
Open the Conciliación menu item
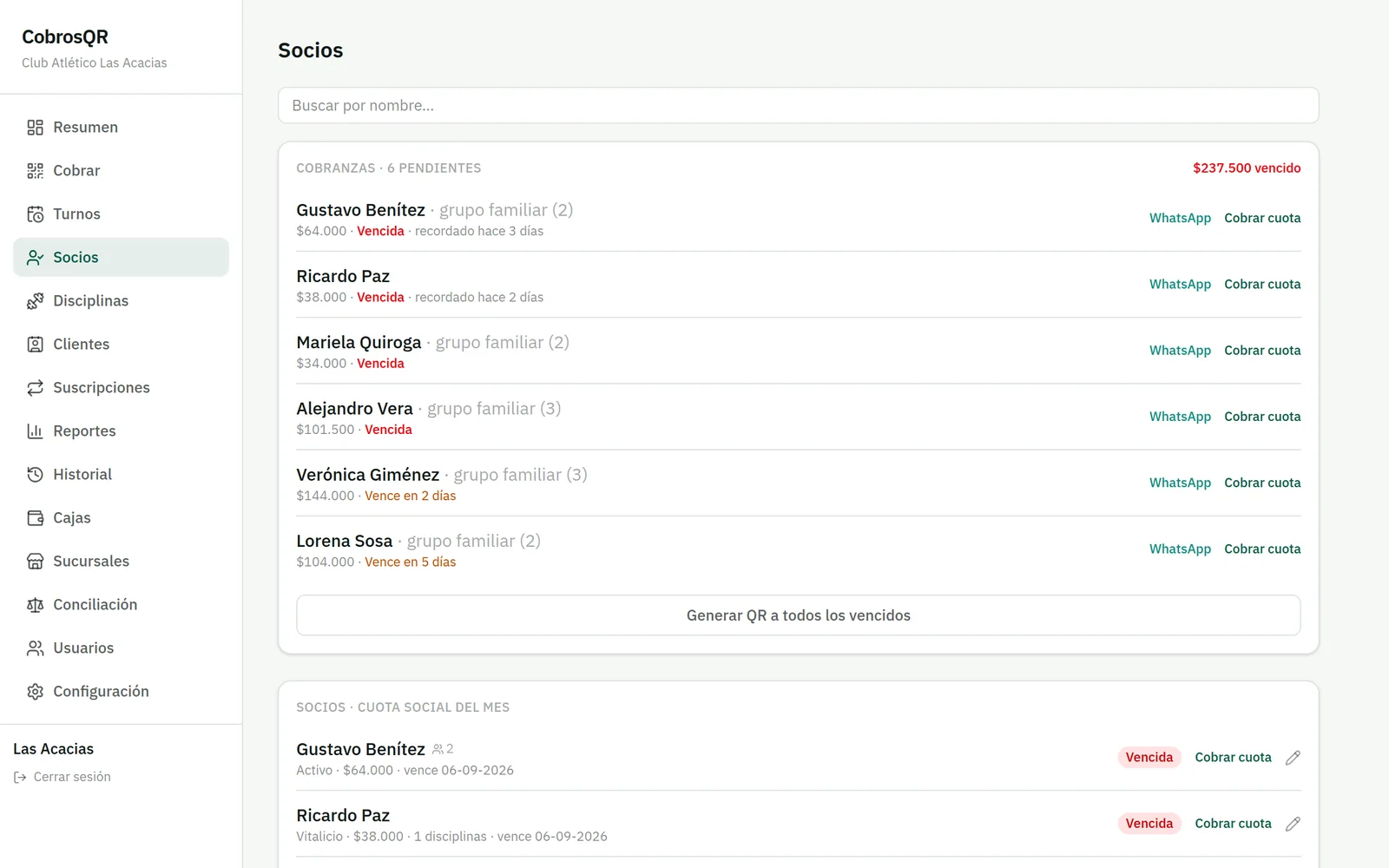pyautogui.click(x=121, y=605)
